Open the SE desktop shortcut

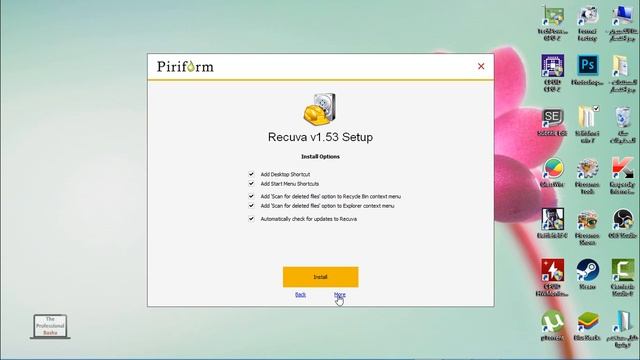point(552,122)
